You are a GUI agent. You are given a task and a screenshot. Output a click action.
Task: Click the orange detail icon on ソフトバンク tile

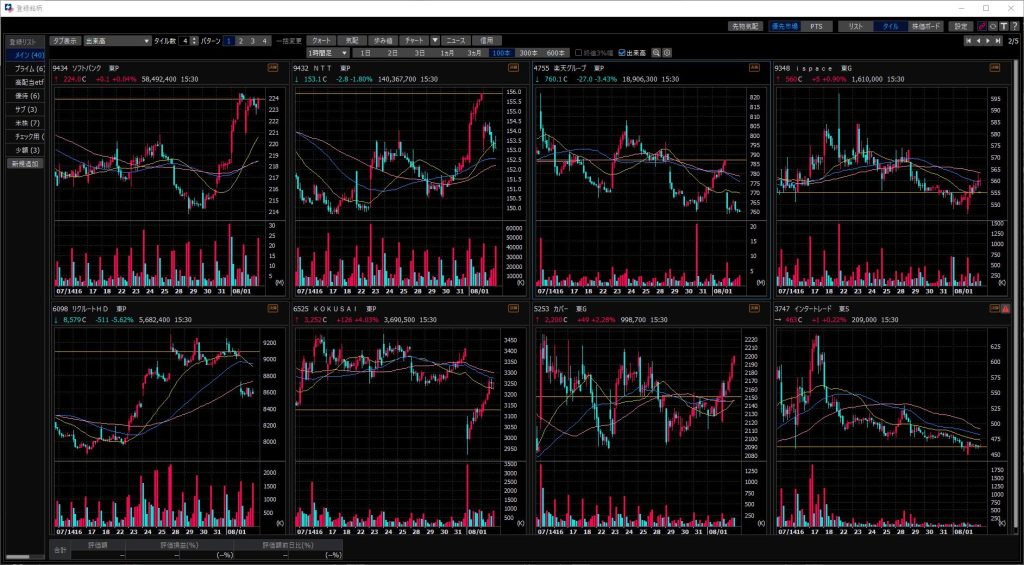point(273,68)
